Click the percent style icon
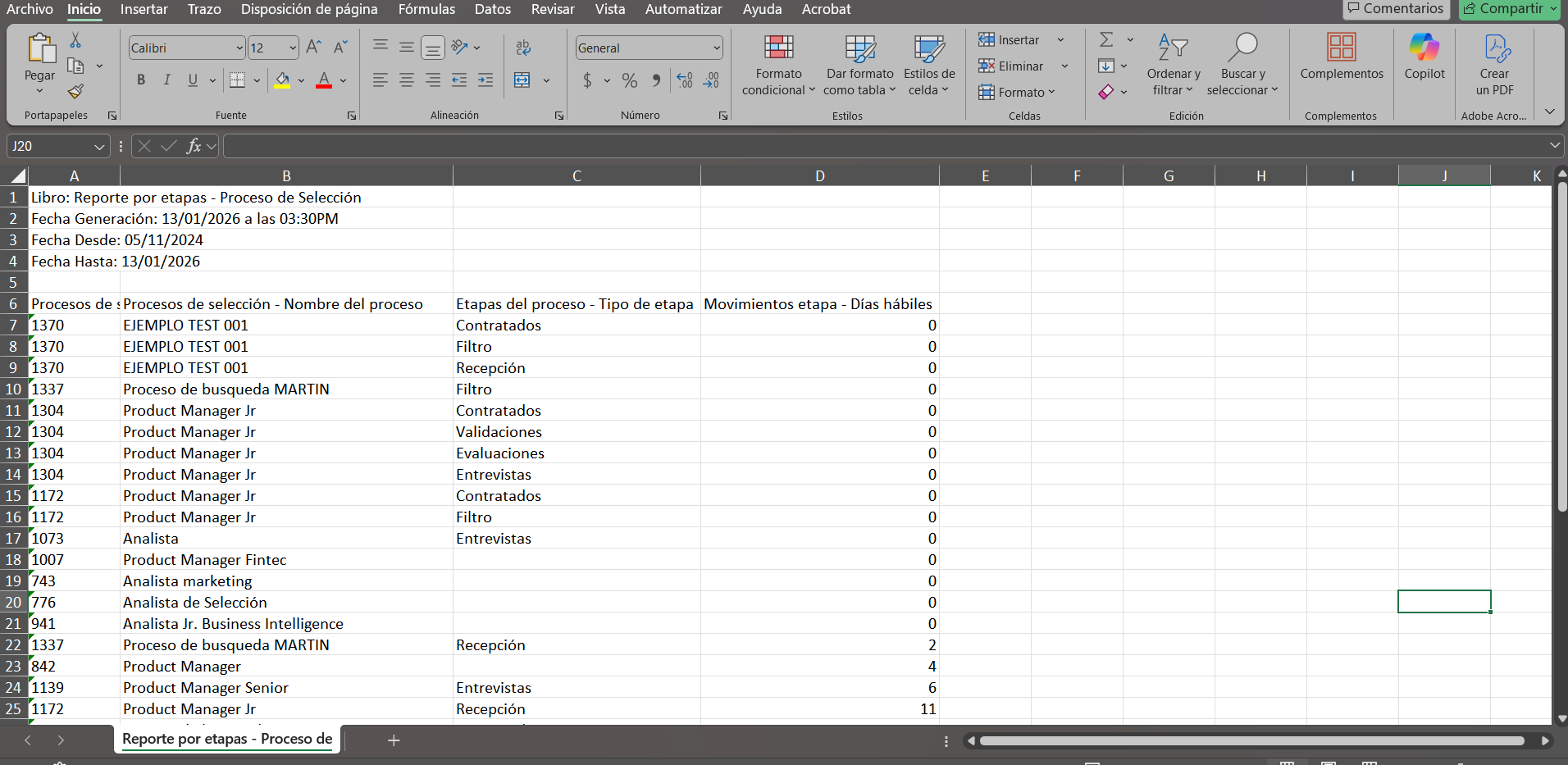 629,80
